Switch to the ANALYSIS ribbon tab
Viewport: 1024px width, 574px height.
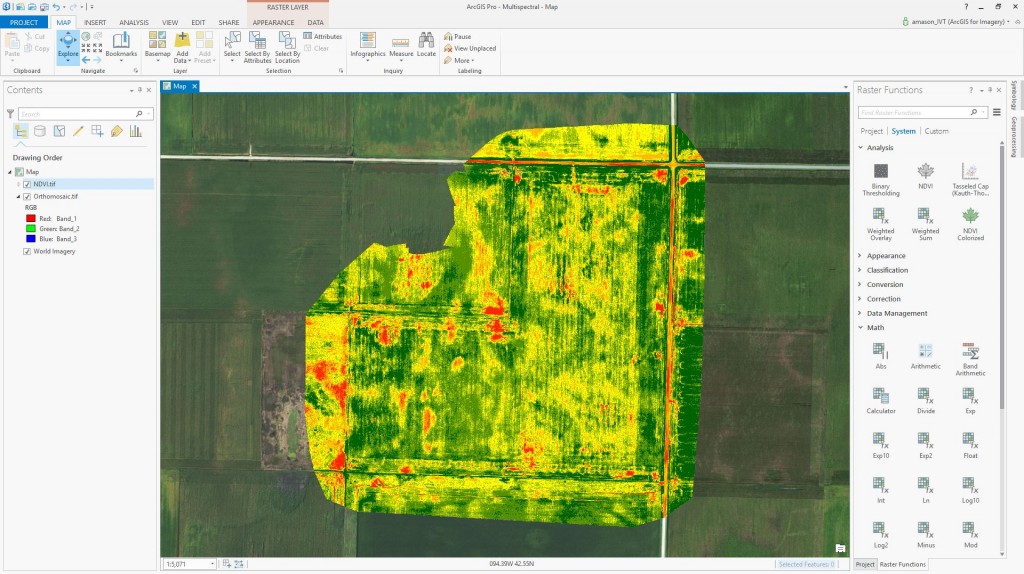(134, 22)
